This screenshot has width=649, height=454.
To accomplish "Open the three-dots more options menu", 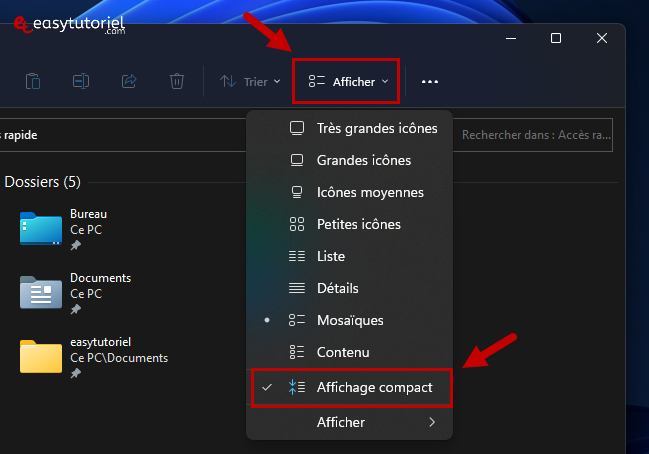I will [430, 82].
